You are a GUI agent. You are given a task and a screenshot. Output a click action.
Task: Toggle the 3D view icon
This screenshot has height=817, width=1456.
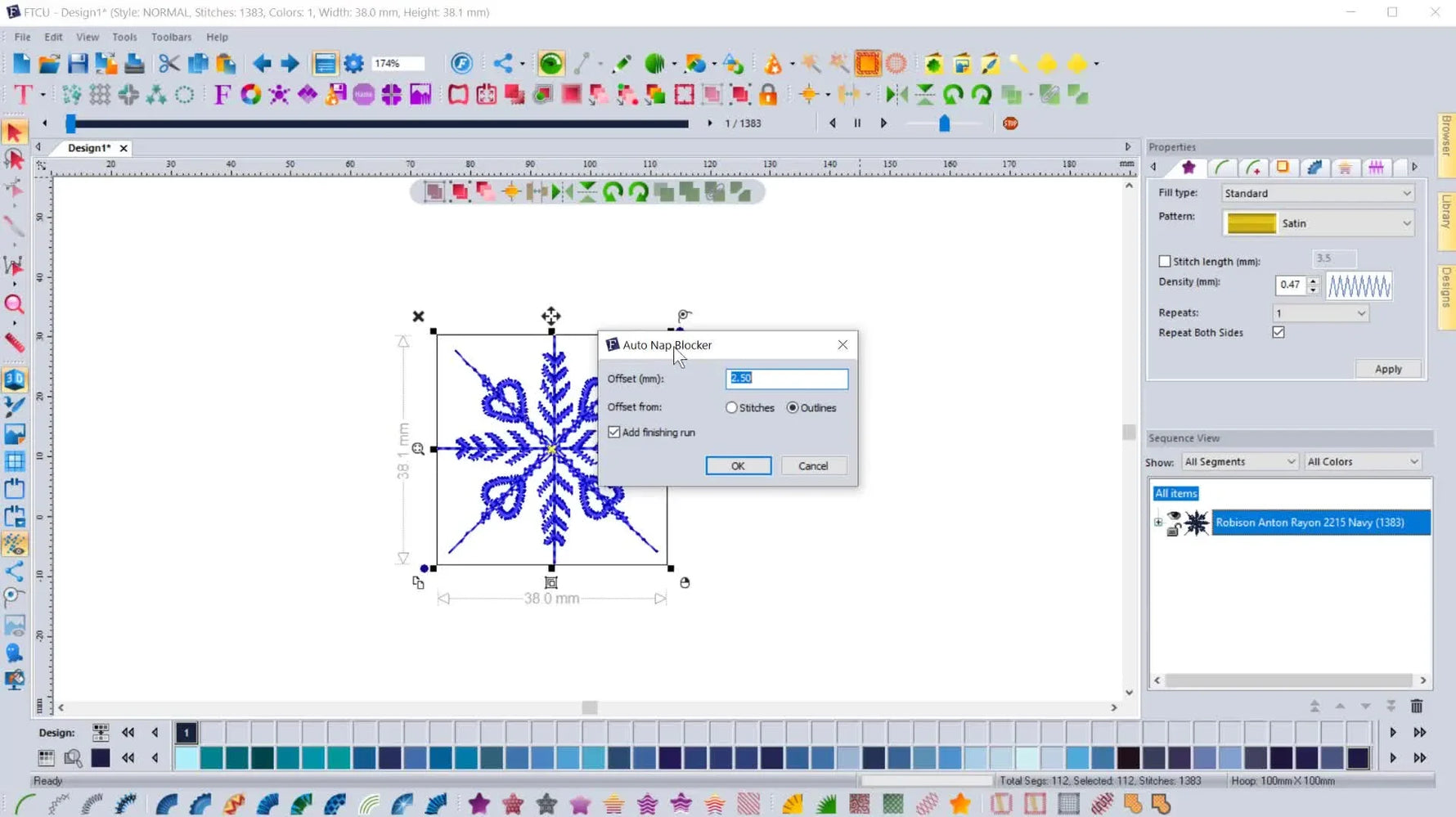click(15, 379)
